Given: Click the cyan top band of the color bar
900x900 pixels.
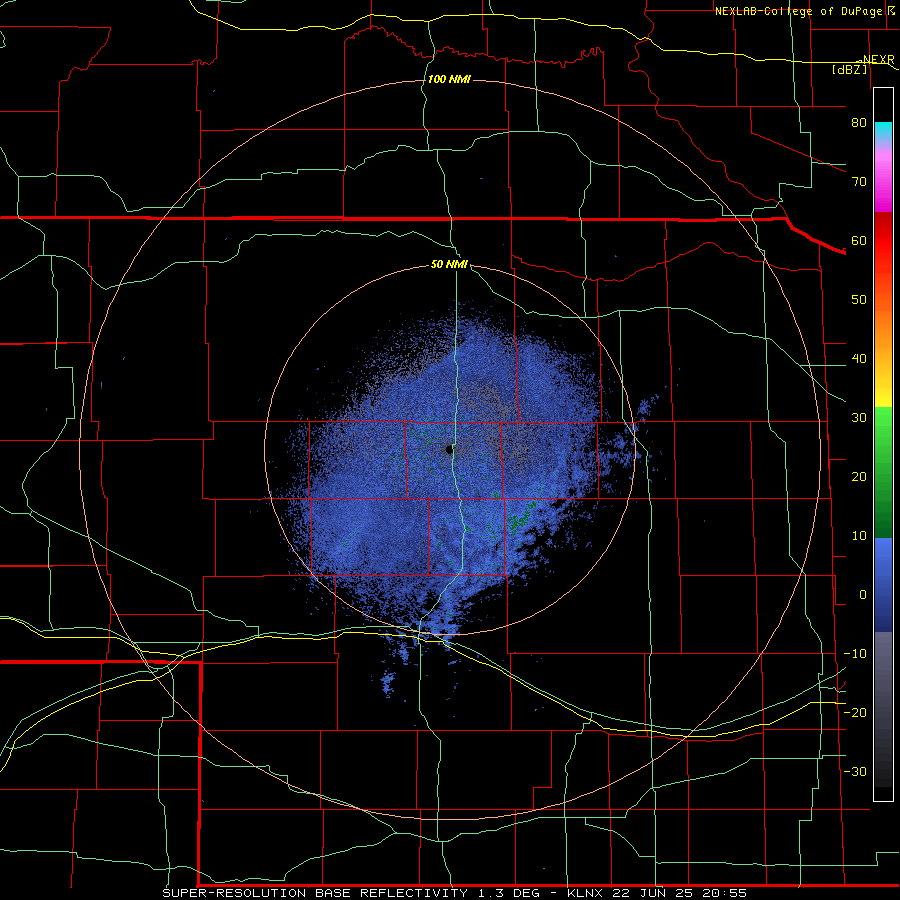Looking at the screenshot, I should click(x=883, y=131).
